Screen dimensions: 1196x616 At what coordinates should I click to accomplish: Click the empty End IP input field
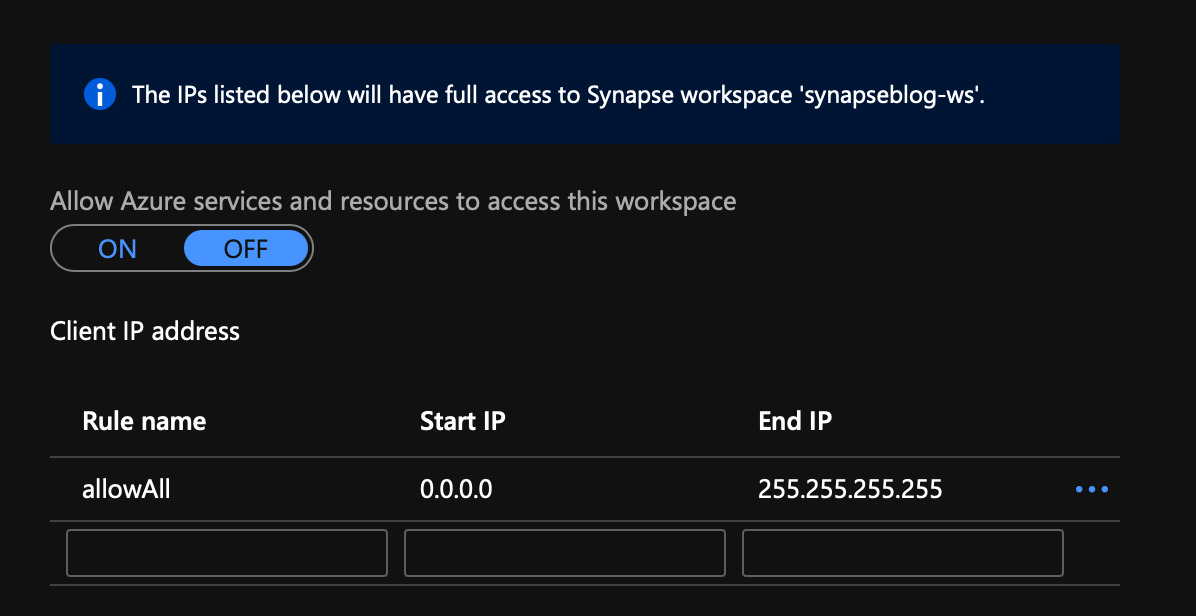click(x=902, y=553)
